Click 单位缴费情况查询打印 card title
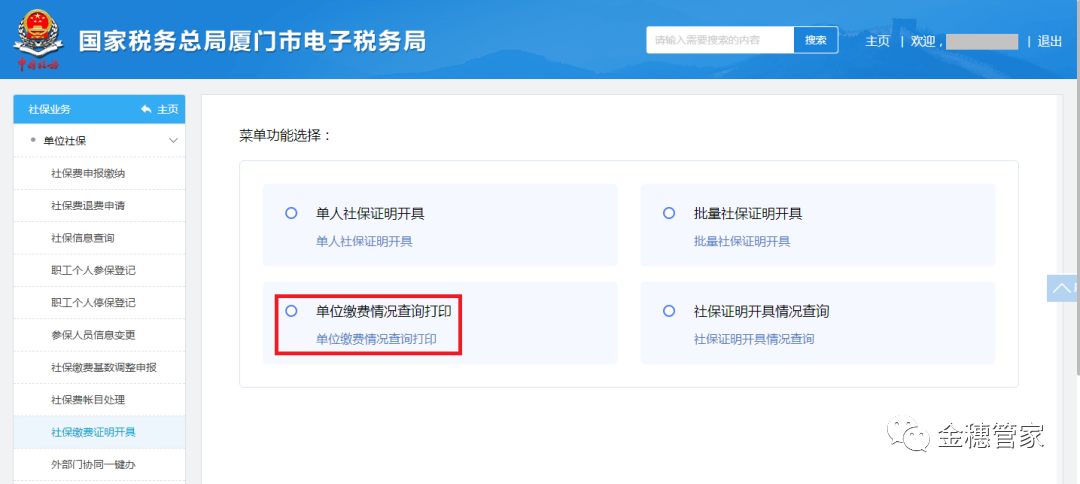This screenshot has height=484, width=1080. (384, 311)
